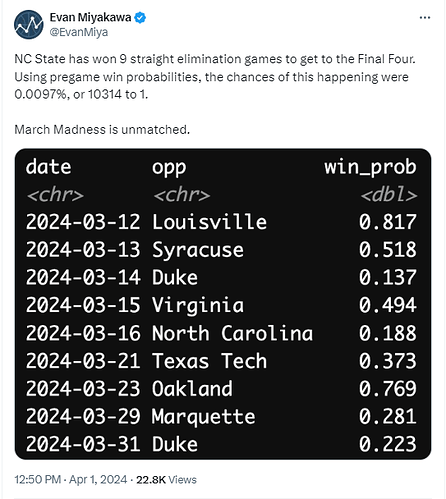Screen dimensions: 446x499
Task: Click the tweet text about NC State
Action: coord(215,77)
